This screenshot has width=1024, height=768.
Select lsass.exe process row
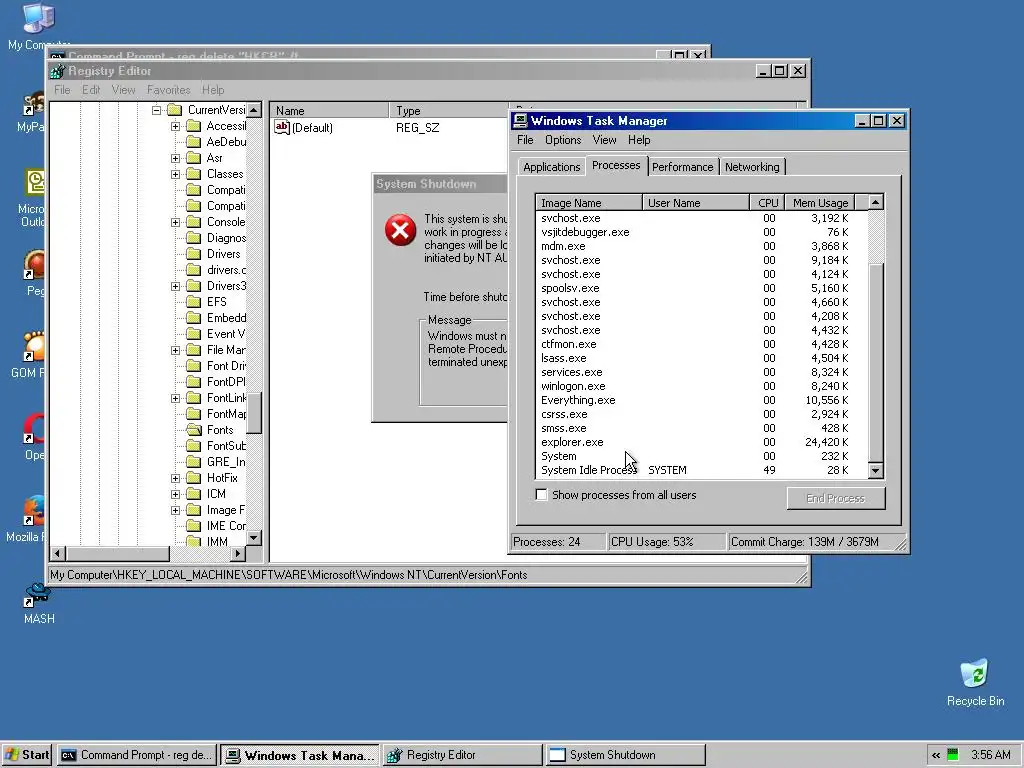point(702,358)
